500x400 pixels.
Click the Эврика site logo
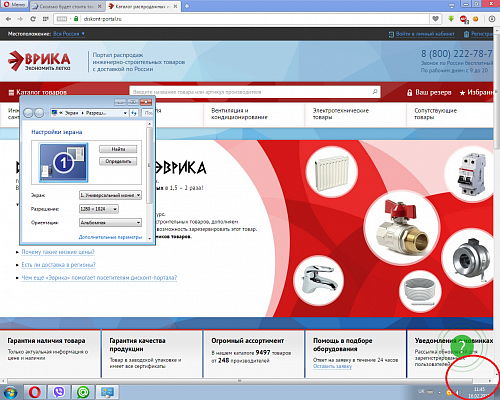coord(39,61)
